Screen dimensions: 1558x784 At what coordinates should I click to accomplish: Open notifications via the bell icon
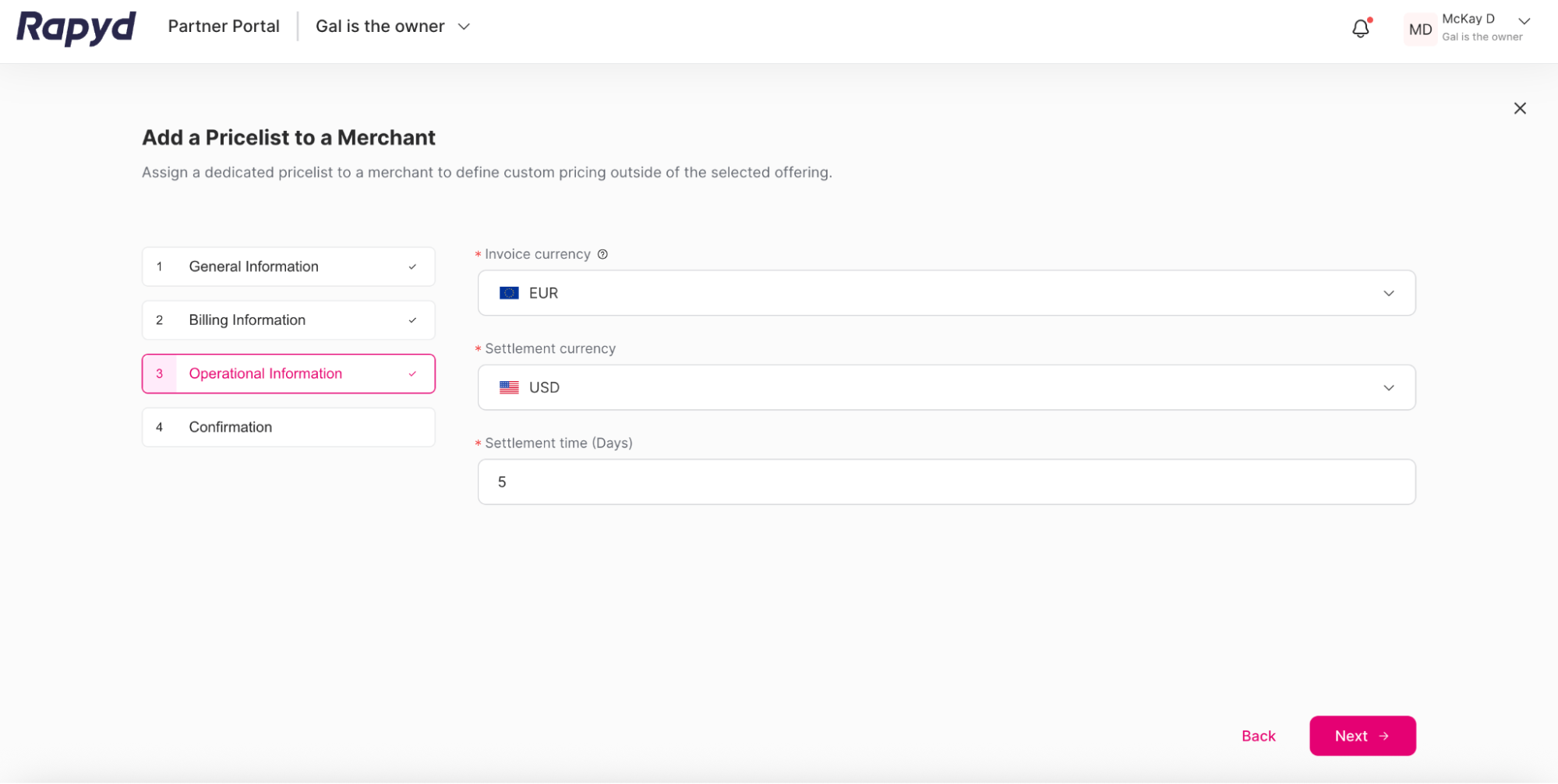tap(1360, 28)
